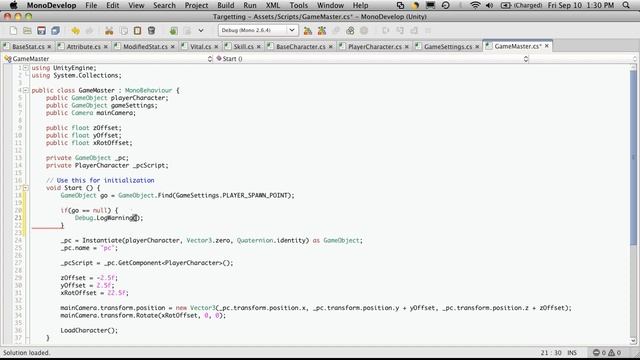Close the GameMaster.cs tab

[x=547, y=46]
